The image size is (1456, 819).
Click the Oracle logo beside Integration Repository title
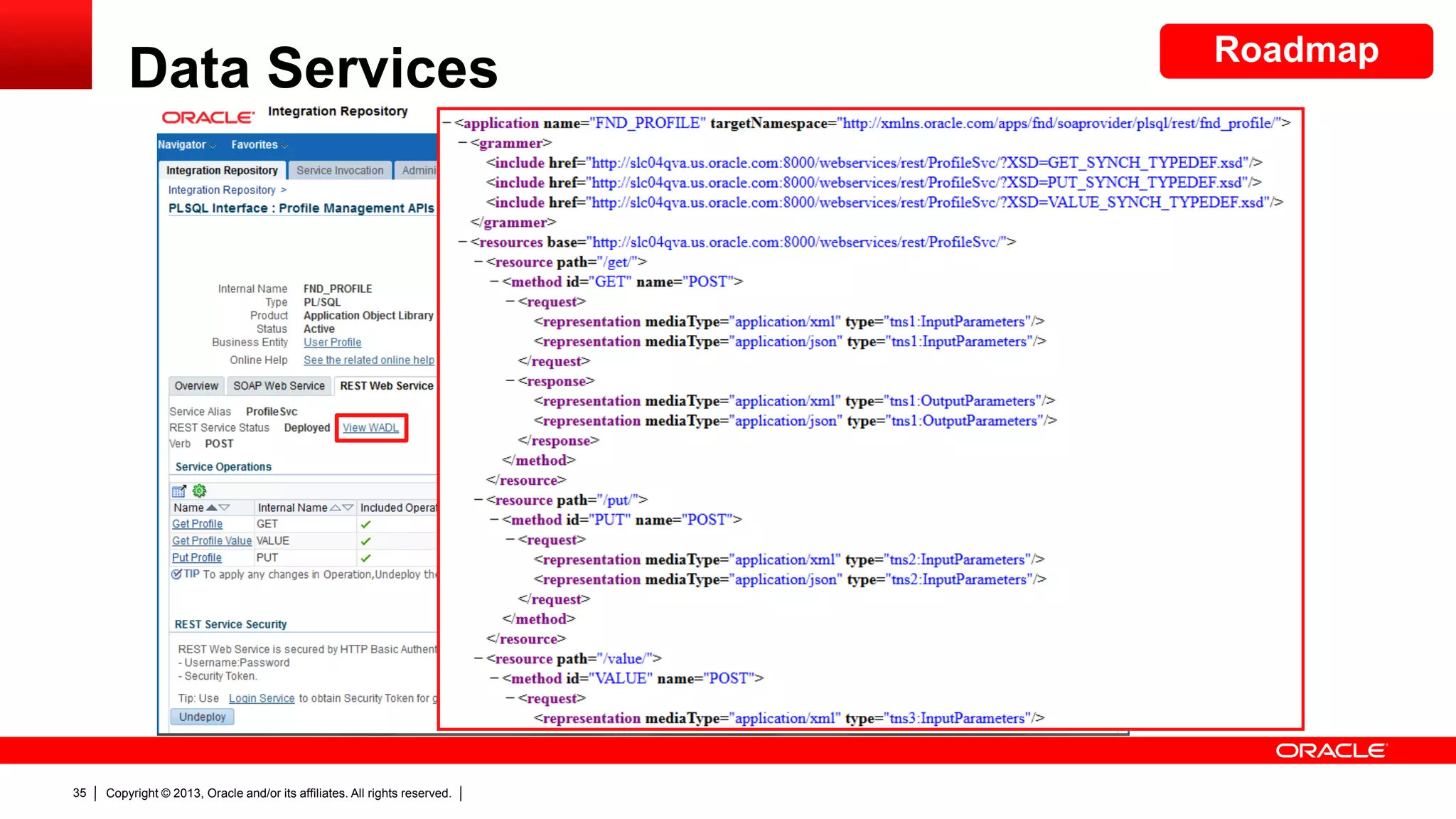click(x=208, y=117)
